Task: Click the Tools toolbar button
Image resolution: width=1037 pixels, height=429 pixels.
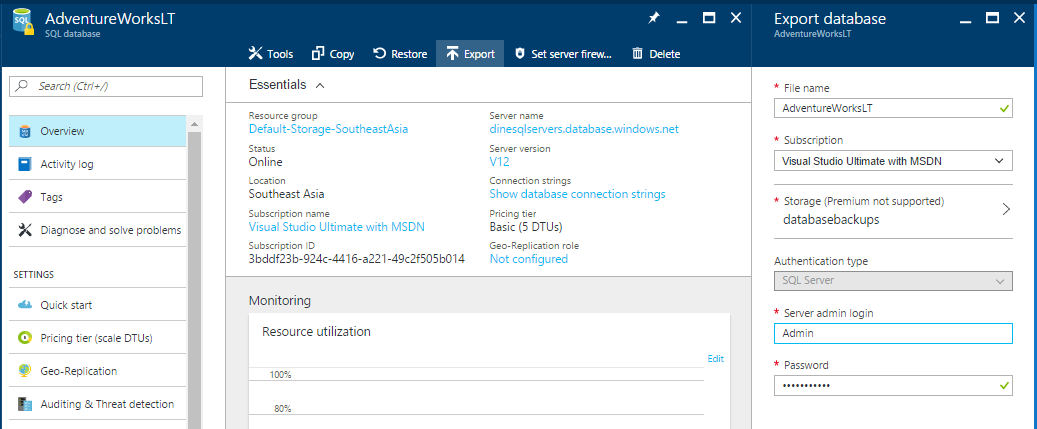Action: (270, 54)
